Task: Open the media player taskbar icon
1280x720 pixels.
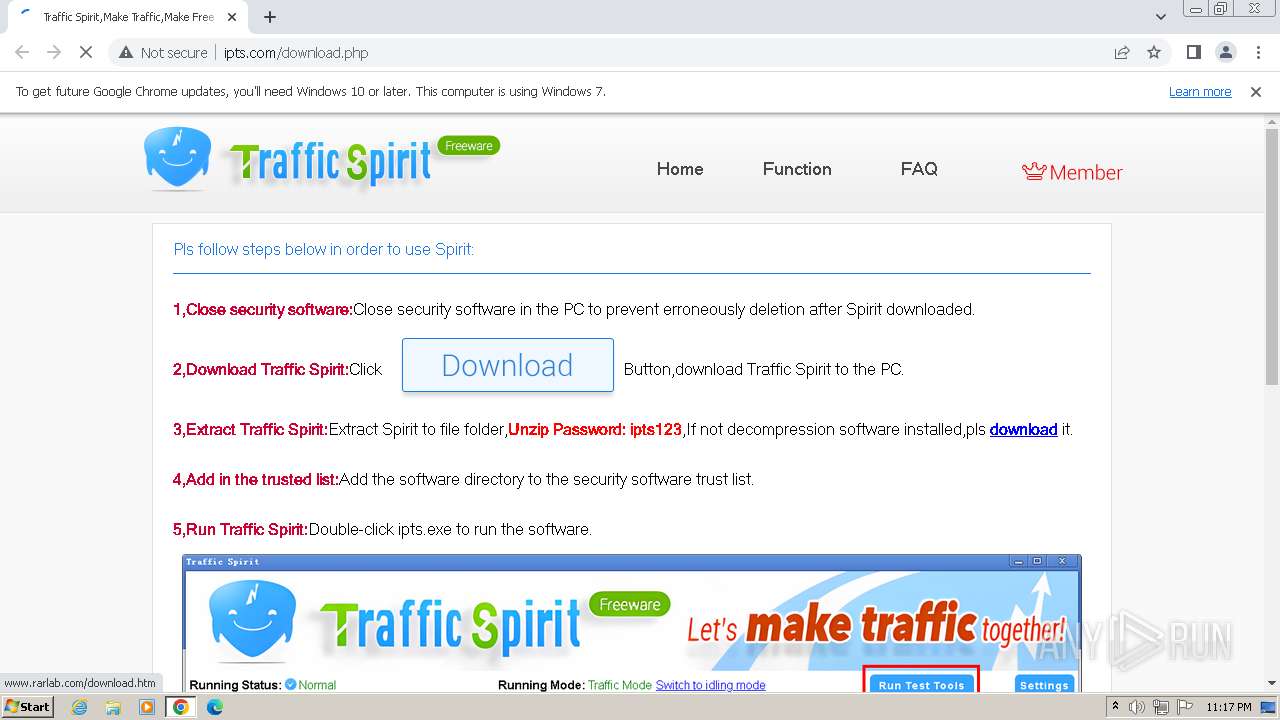Action: [147, 707]
